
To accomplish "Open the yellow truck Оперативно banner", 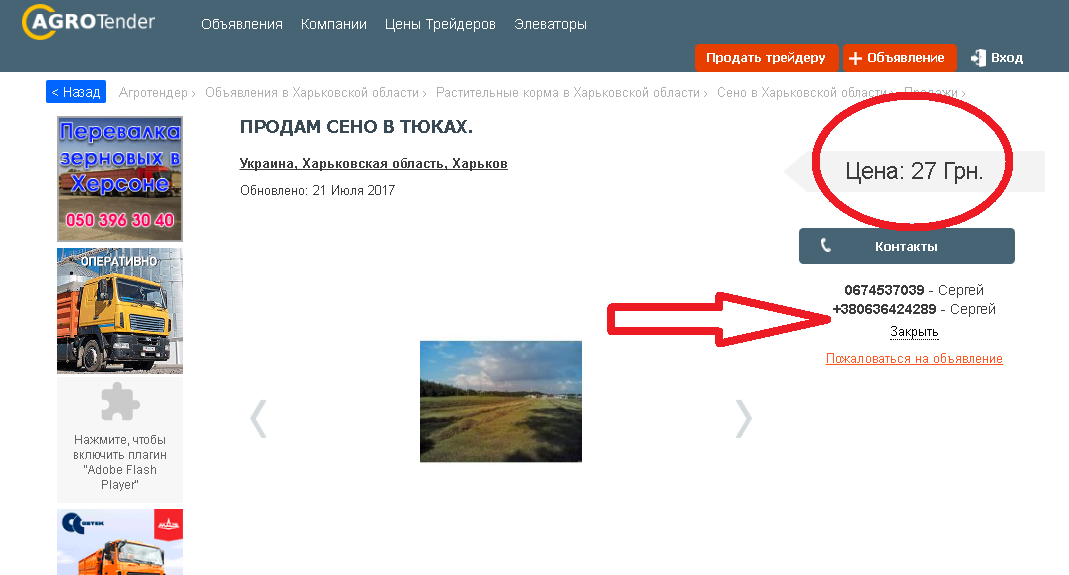I will click(120, 311).
